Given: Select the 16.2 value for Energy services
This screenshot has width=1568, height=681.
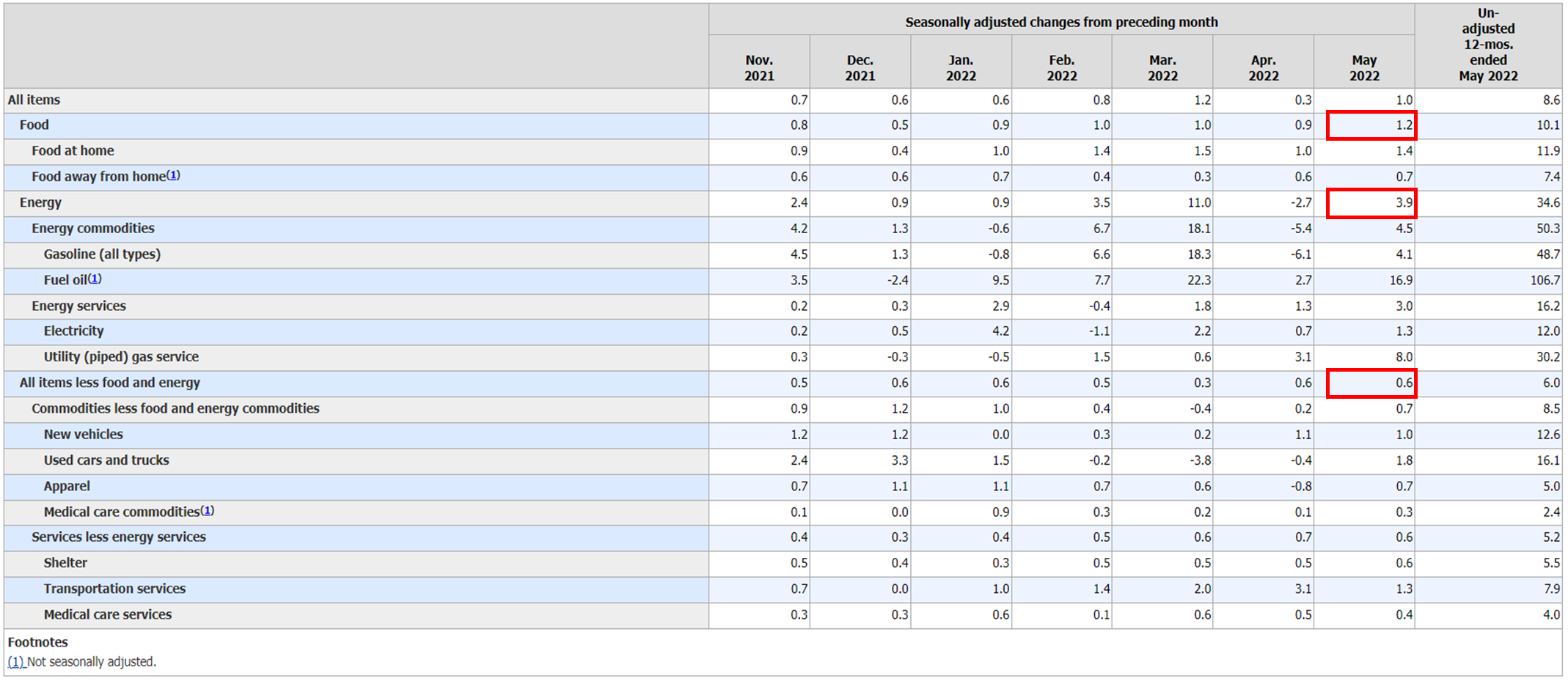Looking at the screenshot, I should (x=1548, y=306).
